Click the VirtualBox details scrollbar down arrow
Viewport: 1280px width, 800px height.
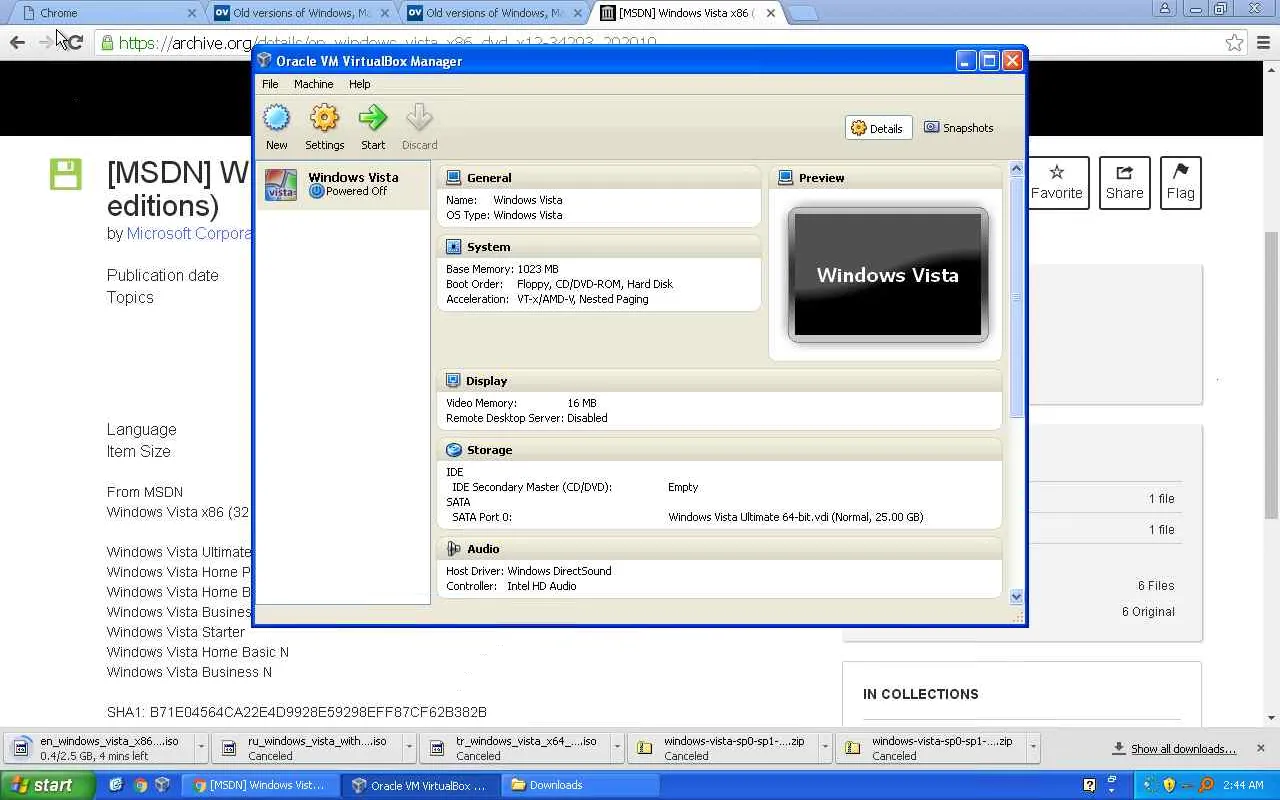[1016, 596]
